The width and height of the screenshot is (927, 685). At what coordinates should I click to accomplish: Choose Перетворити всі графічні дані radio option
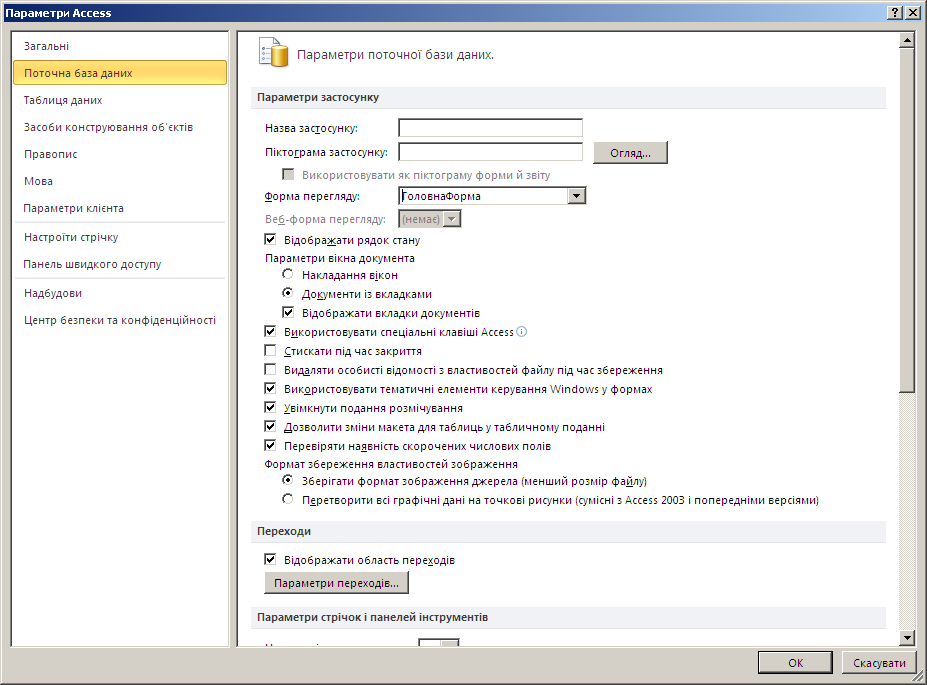(x=288, y=499)
